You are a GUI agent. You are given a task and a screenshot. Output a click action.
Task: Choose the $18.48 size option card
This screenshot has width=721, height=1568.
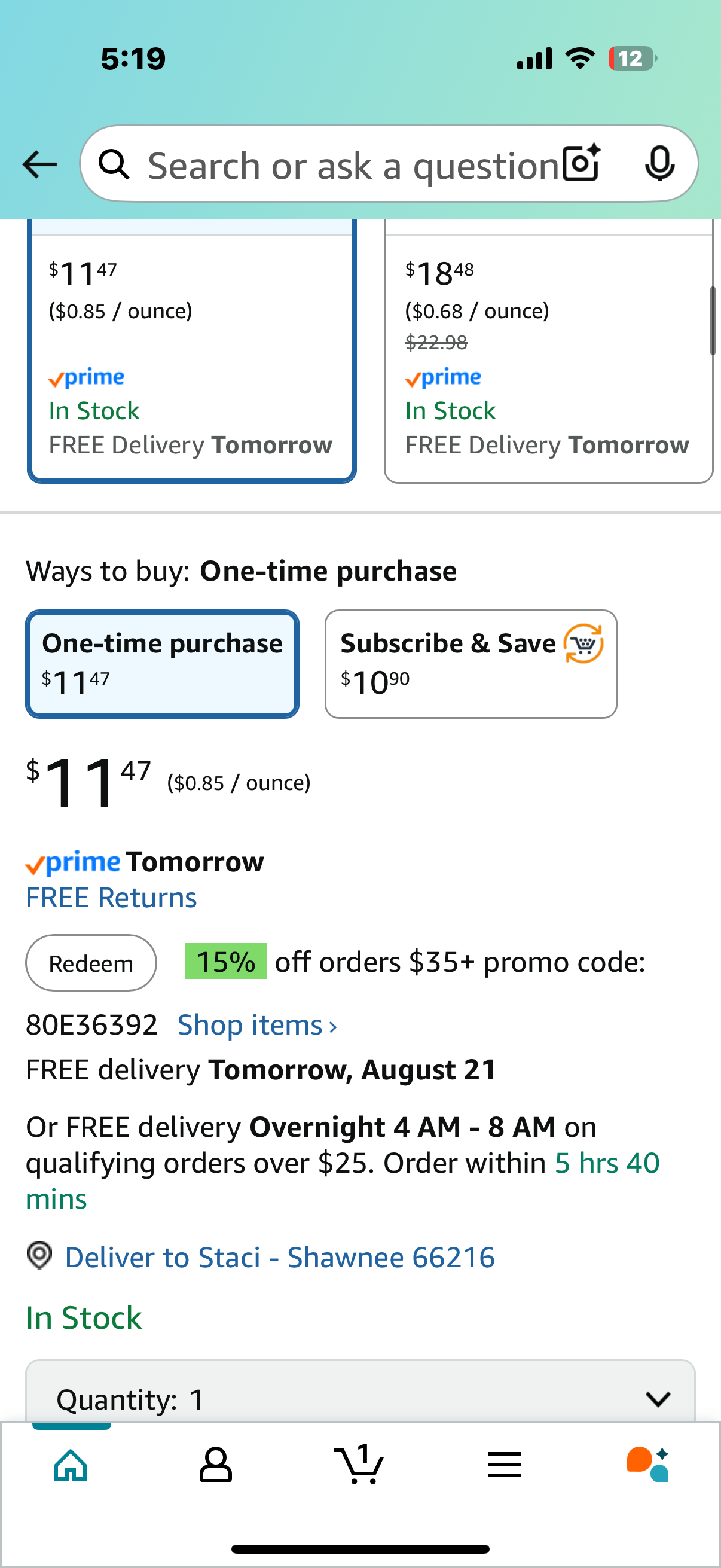(x=548, y=351)
